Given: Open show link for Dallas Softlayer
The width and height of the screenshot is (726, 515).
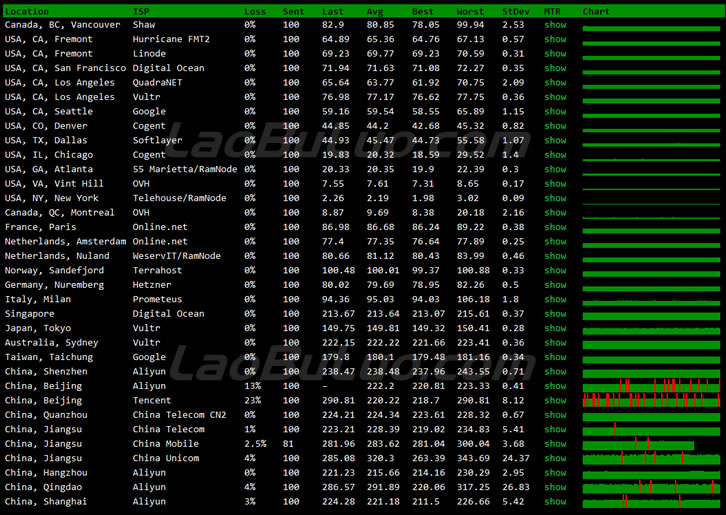Looking at the screenshot, I should click(x=555, y=140).
